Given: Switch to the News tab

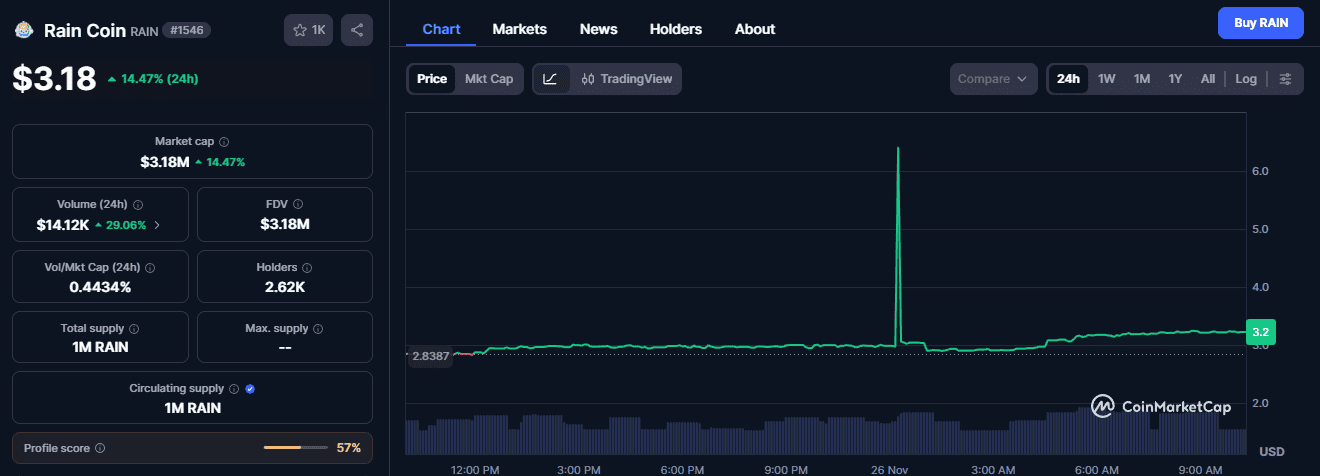Looking at the screenshot, I should (598, 29).
